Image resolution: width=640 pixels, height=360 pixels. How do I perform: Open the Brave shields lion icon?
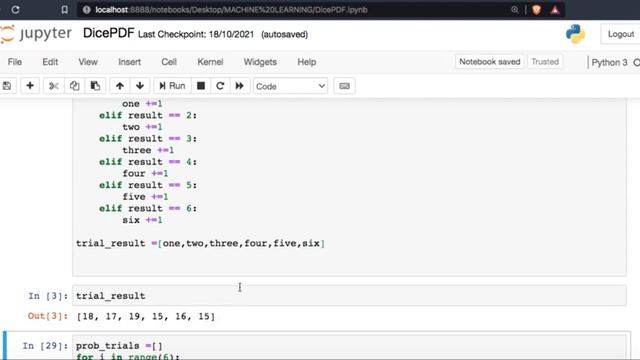coord(536,10)
